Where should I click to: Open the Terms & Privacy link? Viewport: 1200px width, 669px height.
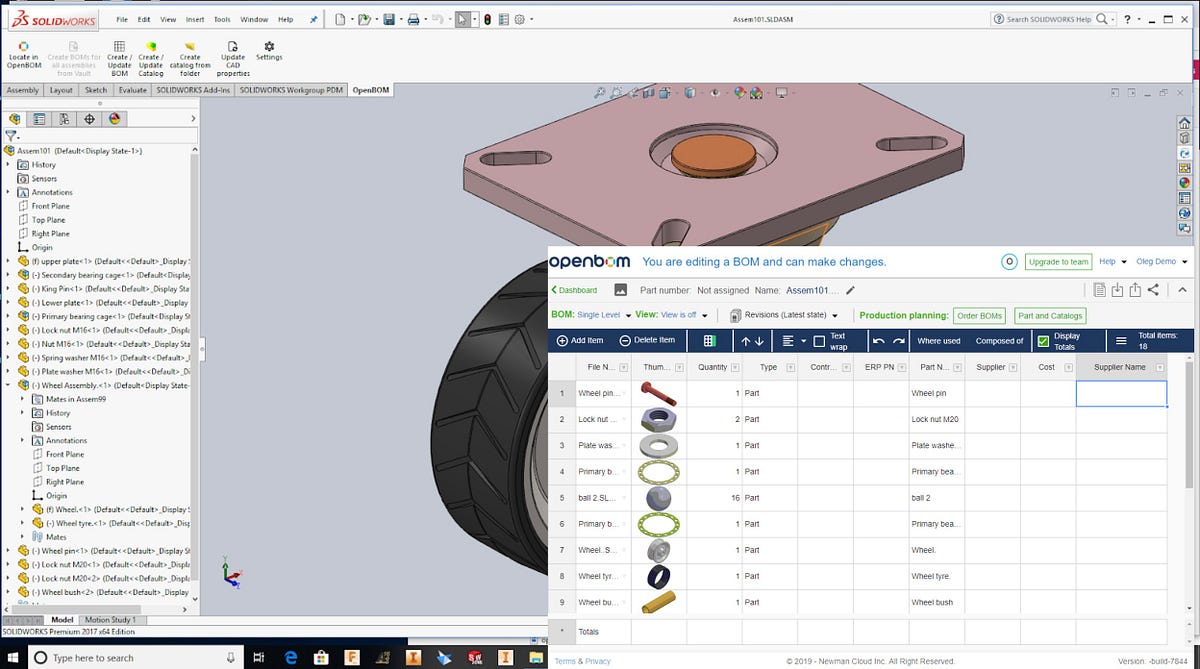(582, 661)
